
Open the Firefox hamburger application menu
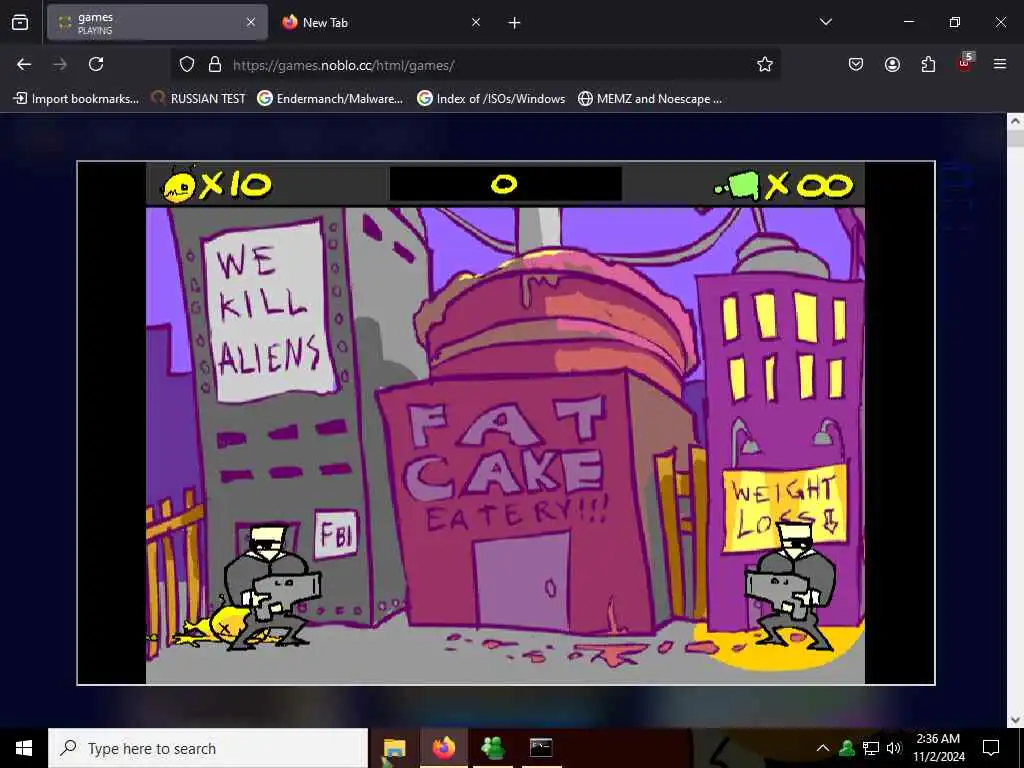click(x=1000, y=64)
